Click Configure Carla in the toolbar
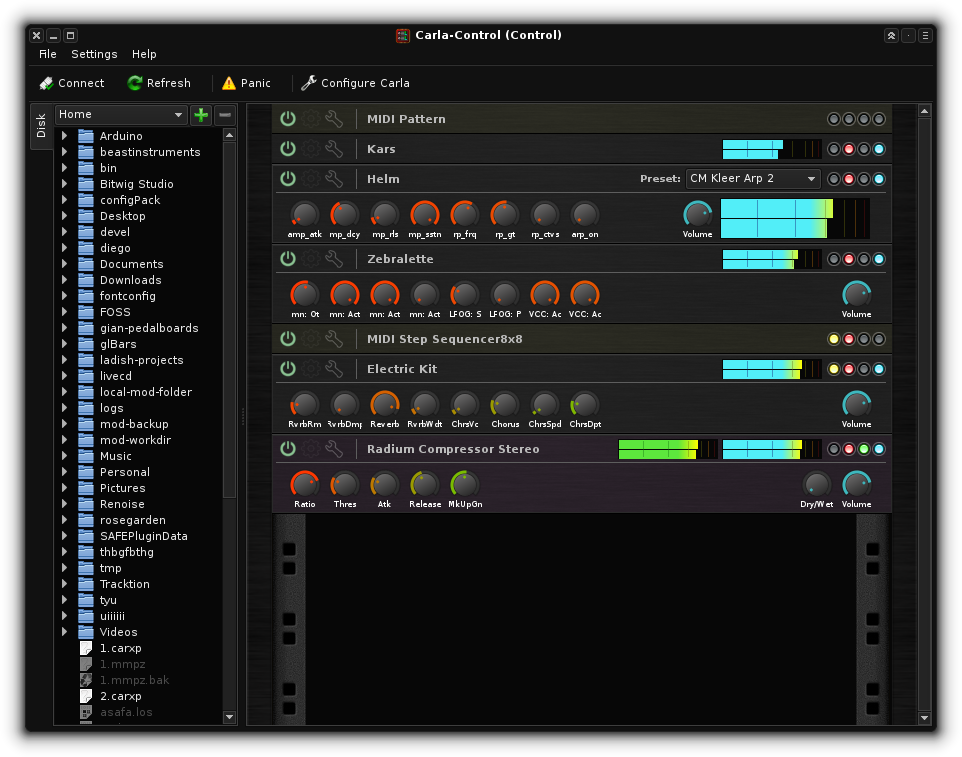This screenshot has height=757, width=962. 355,83
